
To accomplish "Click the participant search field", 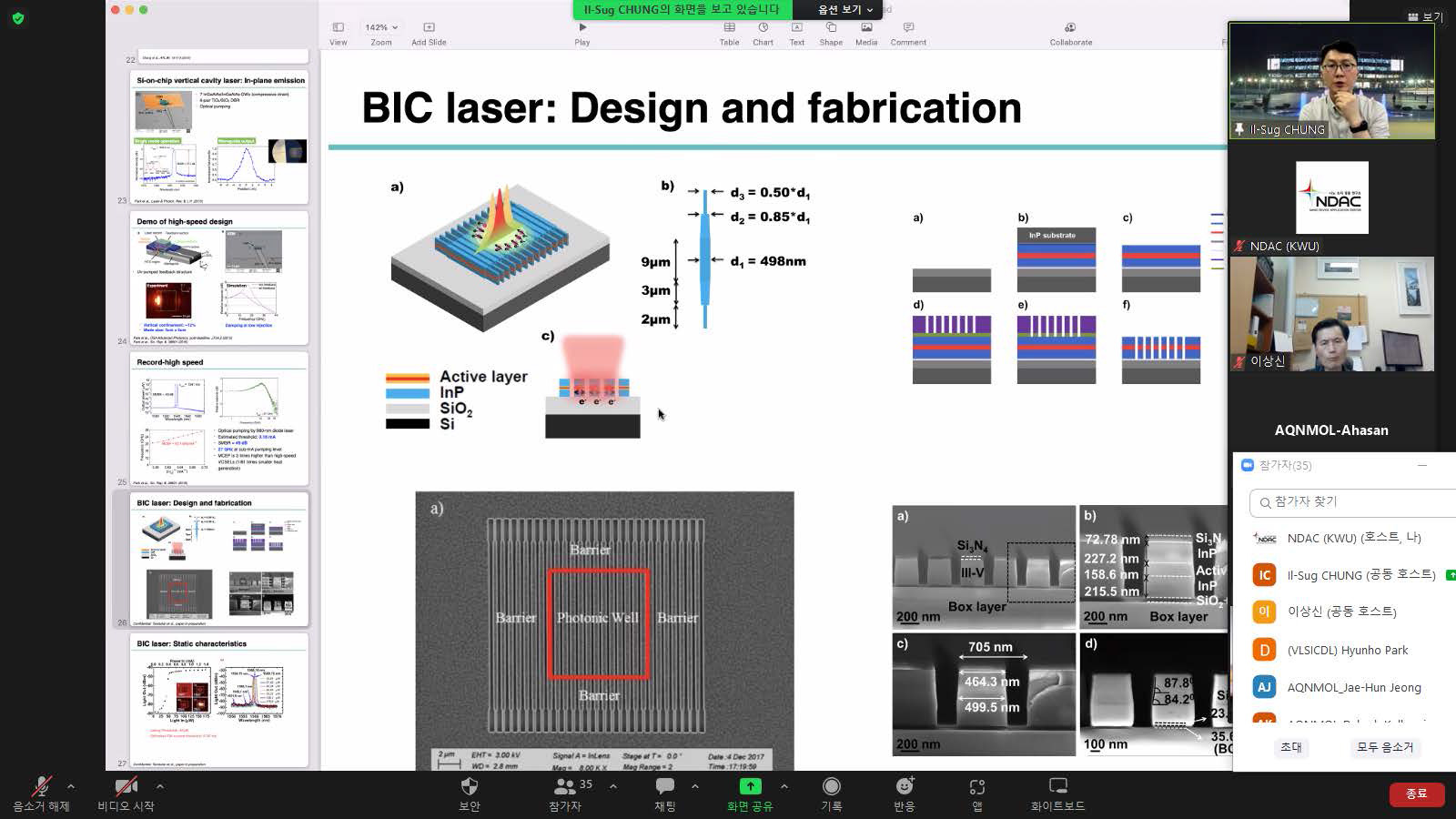I will click(x=1347, y=501).
